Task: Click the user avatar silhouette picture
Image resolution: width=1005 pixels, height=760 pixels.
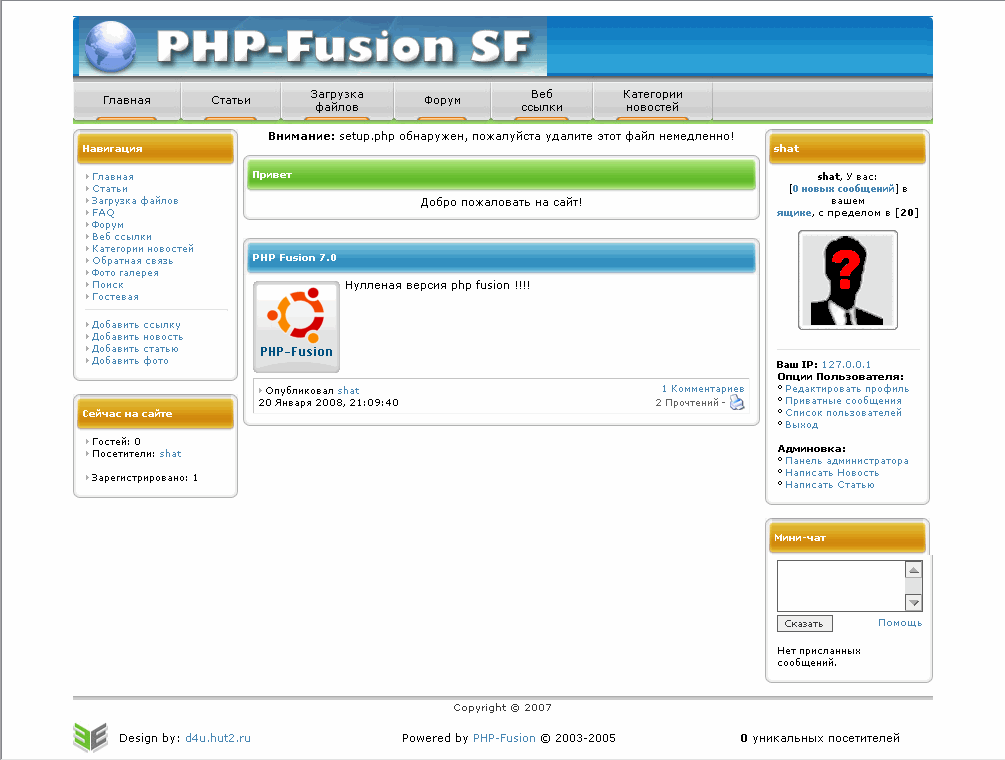Action: click(x=847, y=280)
